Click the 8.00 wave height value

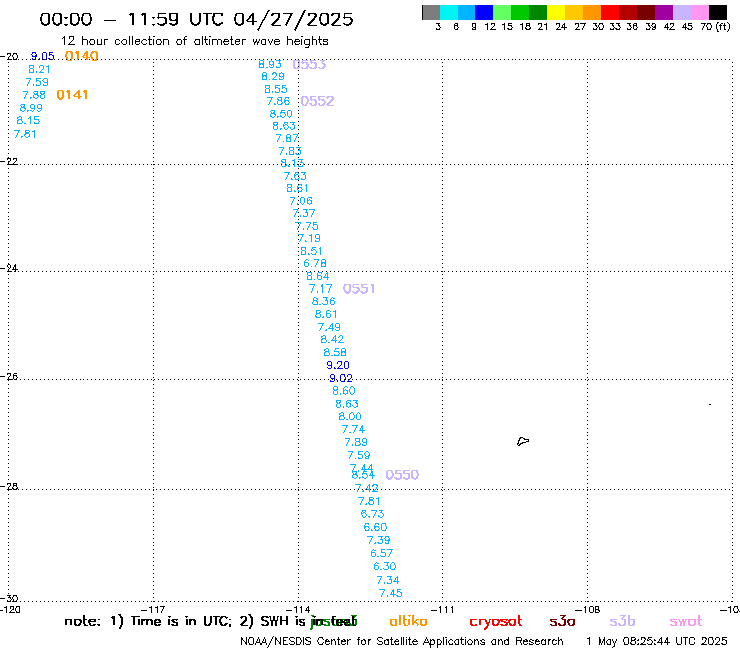(350, 417)
